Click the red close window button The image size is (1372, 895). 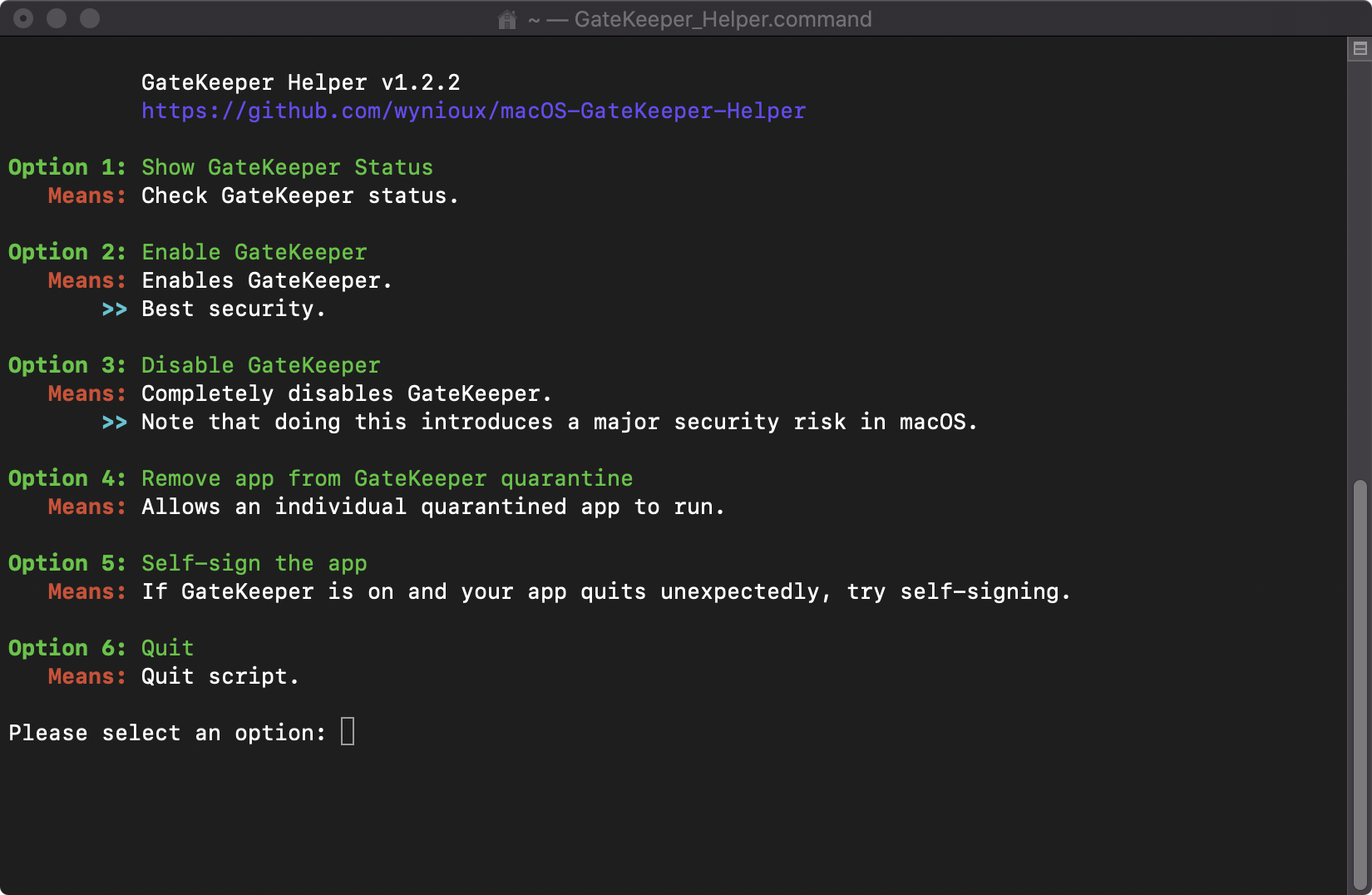click(23, 18)
